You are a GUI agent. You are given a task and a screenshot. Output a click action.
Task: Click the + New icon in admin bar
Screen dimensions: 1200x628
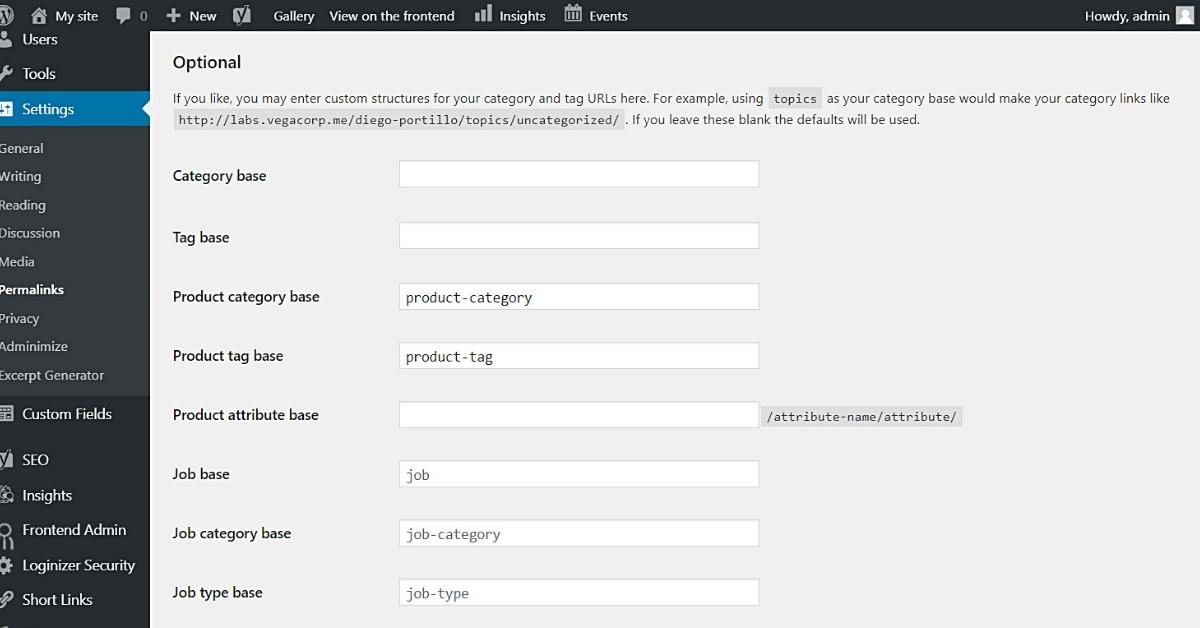tap(171, 15)
